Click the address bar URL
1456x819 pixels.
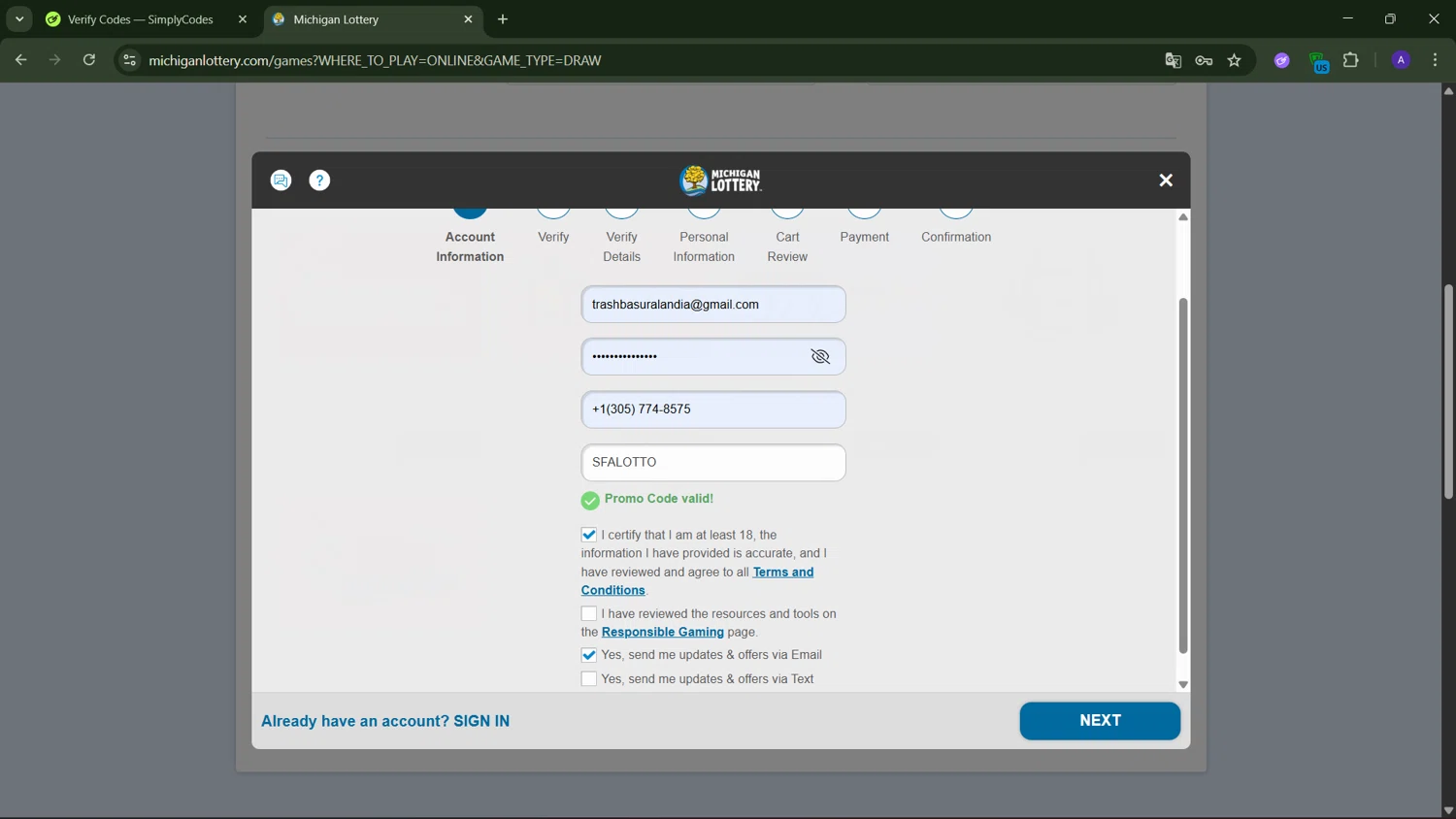[375, 60]
